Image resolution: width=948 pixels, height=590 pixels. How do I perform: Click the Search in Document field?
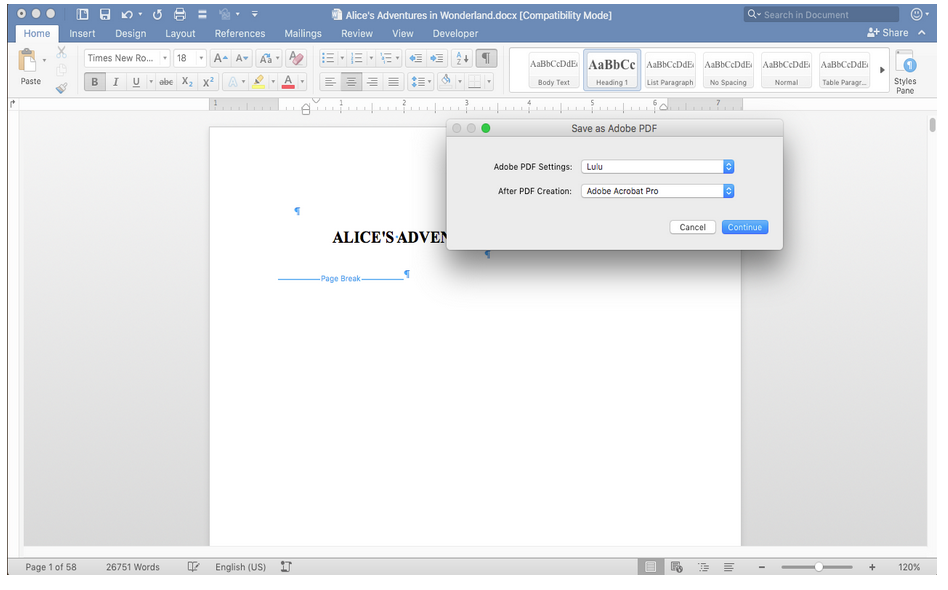[x=821, y=15]
